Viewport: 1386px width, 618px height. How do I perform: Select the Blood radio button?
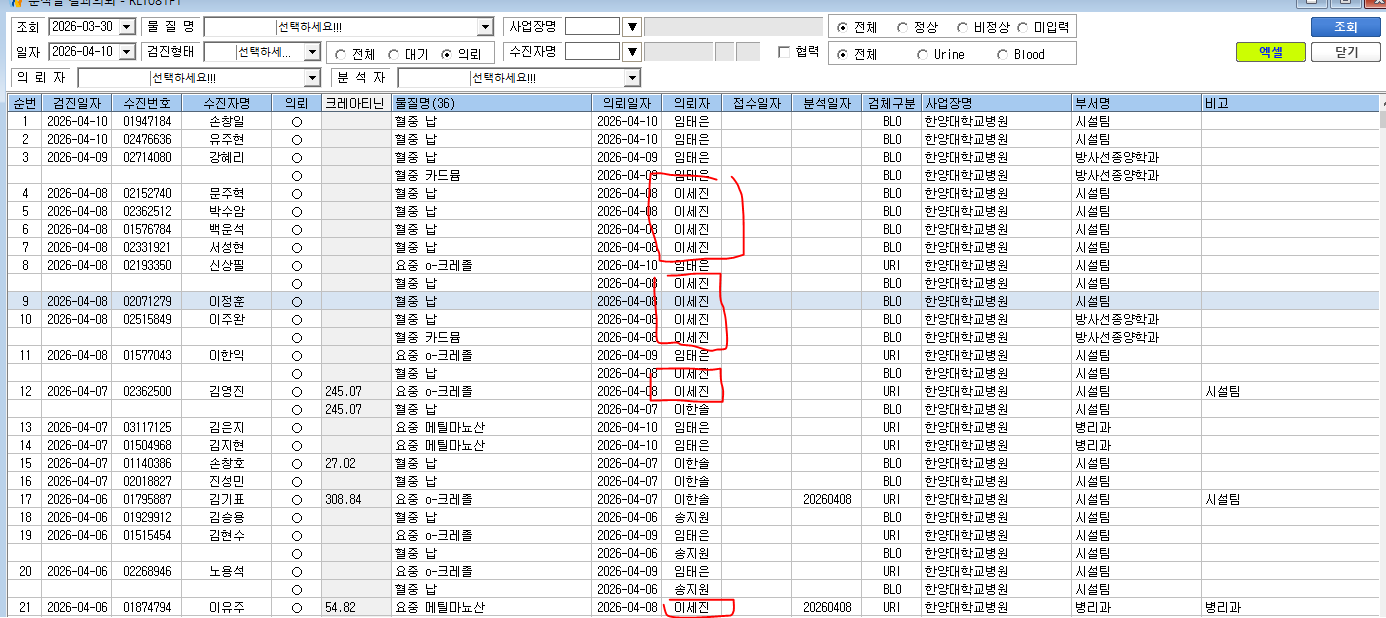1003,55
